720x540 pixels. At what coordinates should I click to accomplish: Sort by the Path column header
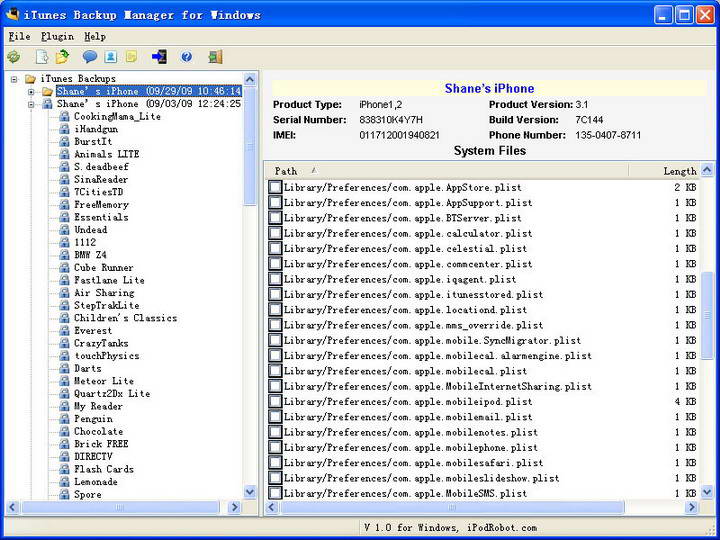446,171
